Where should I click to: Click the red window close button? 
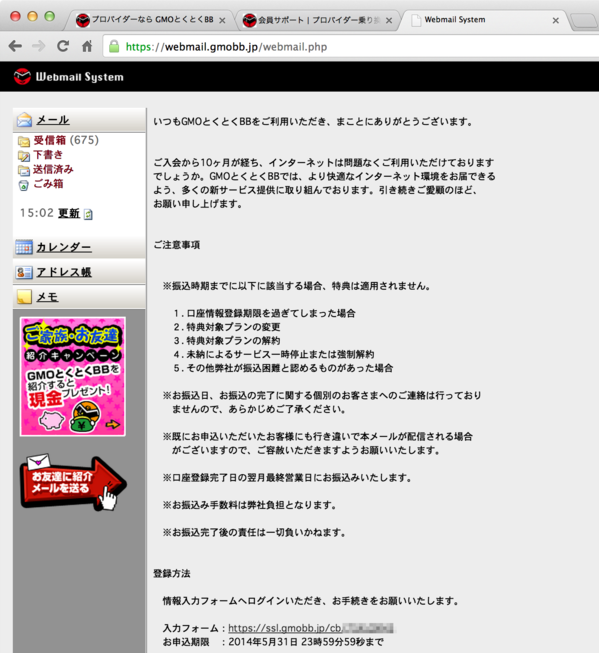tap(15, 16)
